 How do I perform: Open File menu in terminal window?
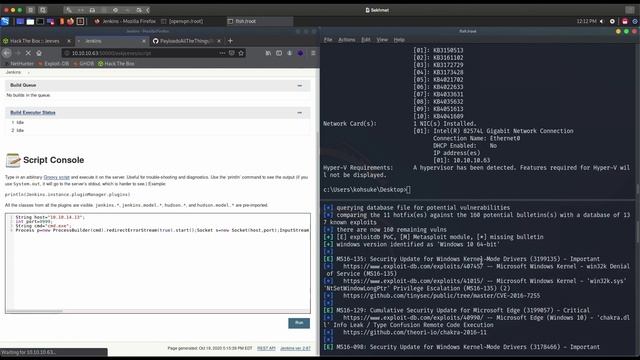coord(328,40)
